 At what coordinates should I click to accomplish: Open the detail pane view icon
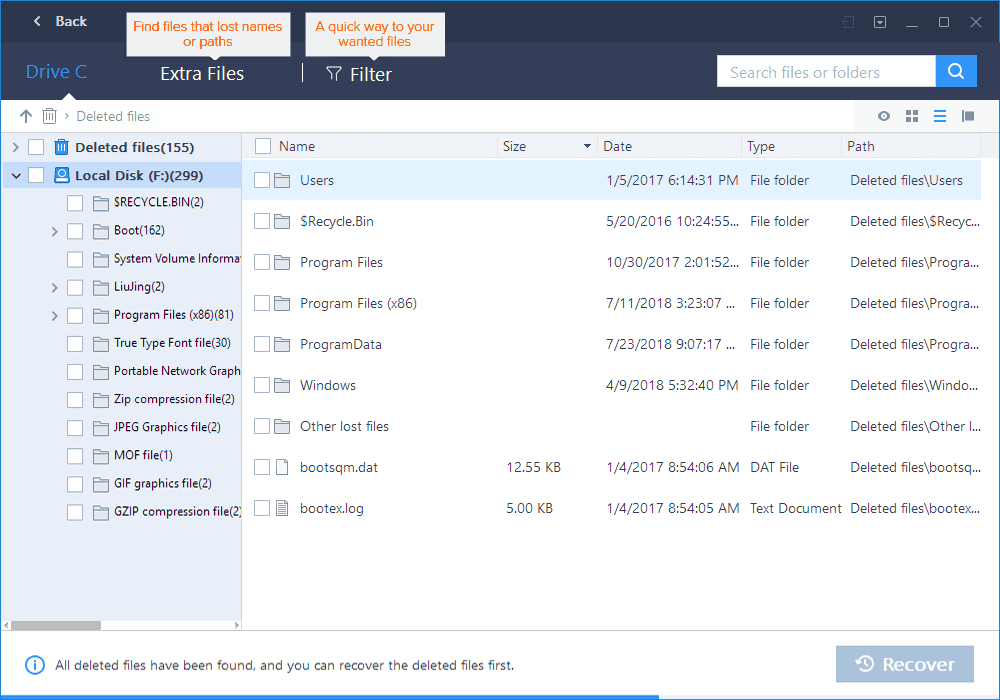coord(968,116)
